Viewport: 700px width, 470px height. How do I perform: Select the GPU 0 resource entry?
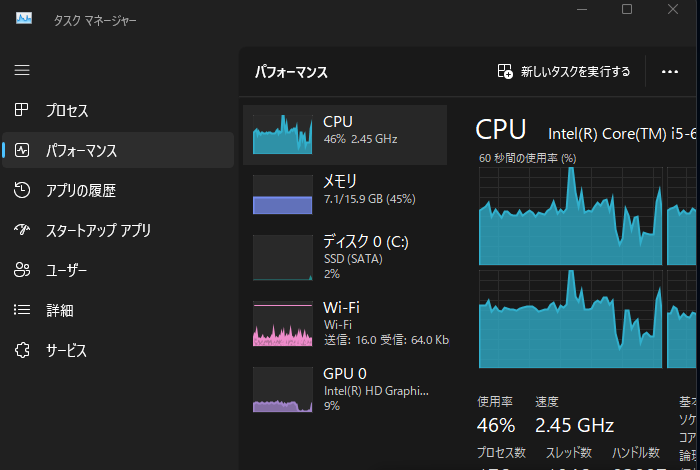click(345, 389)
